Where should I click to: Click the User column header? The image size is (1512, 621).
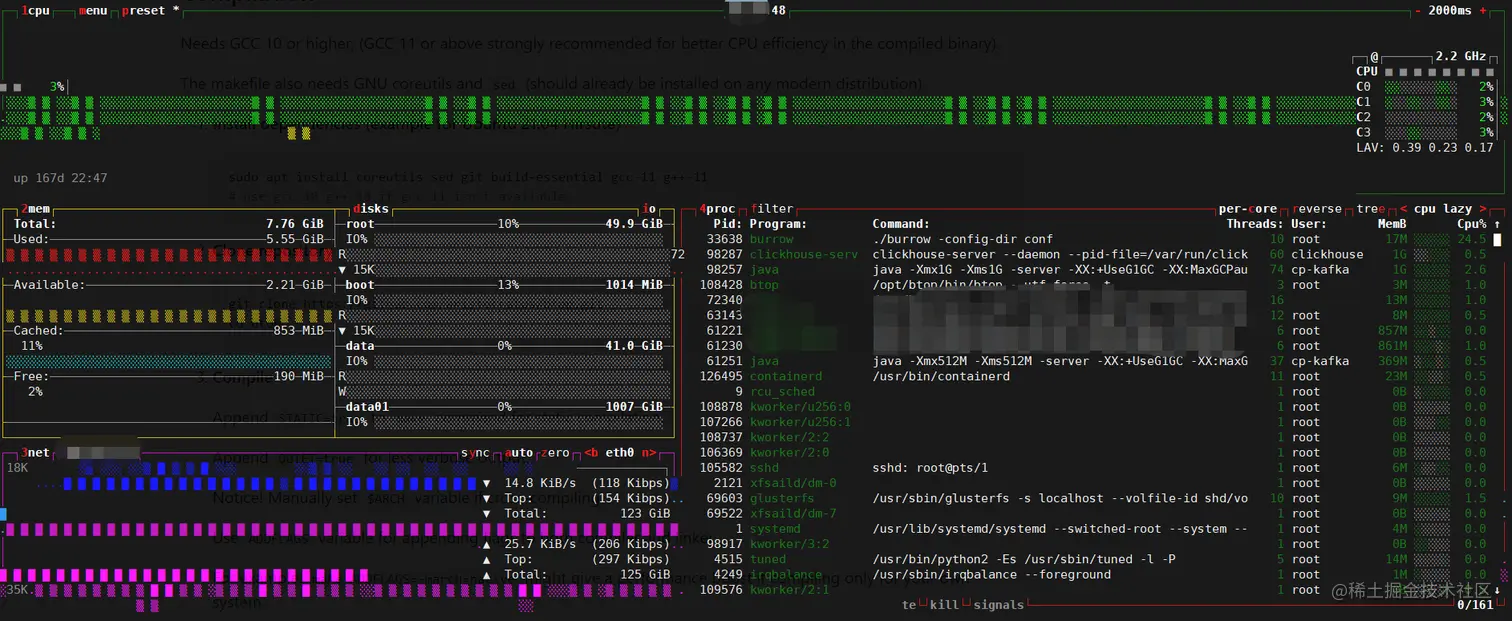click(x=1309, y=224)
